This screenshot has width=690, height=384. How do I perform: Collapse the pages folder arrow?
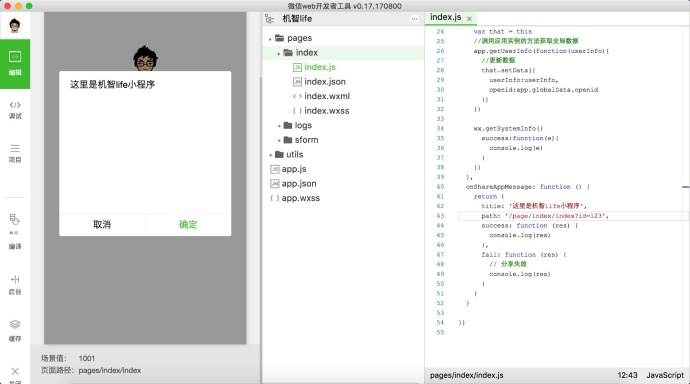(270, 39)
